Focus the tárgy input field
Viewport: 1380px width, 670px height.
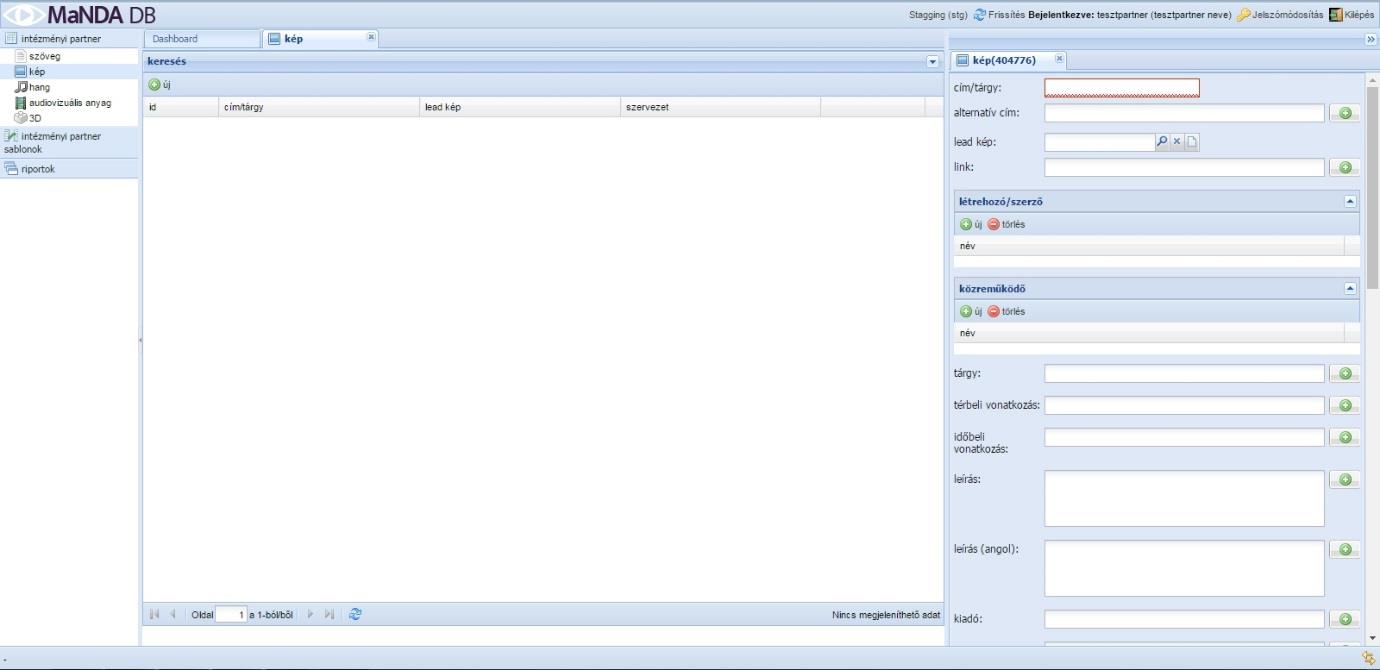(x=1184, y=373)
